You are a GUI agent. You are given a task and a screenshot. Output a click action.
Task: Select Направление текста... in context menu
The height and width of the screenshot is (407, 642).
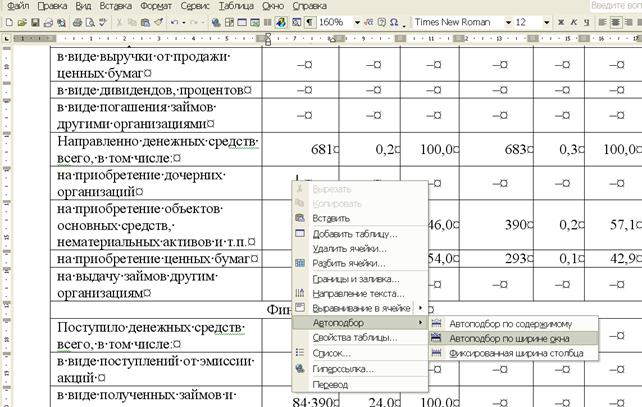pyautogui.click(x=360, y=294)
